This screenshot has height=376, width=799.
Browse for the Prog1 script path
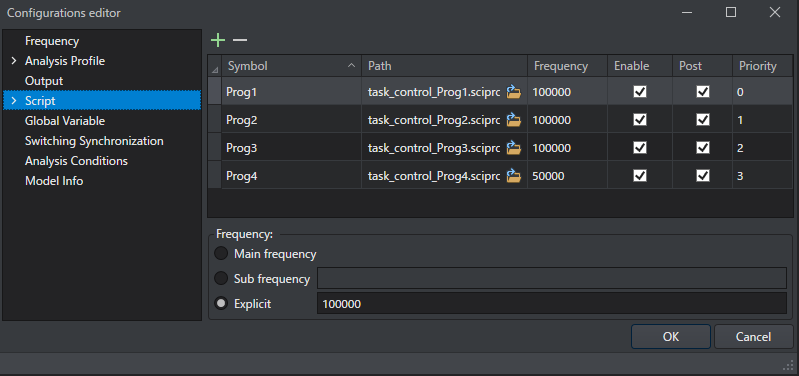pyautogui.click(x=514, y=92)
